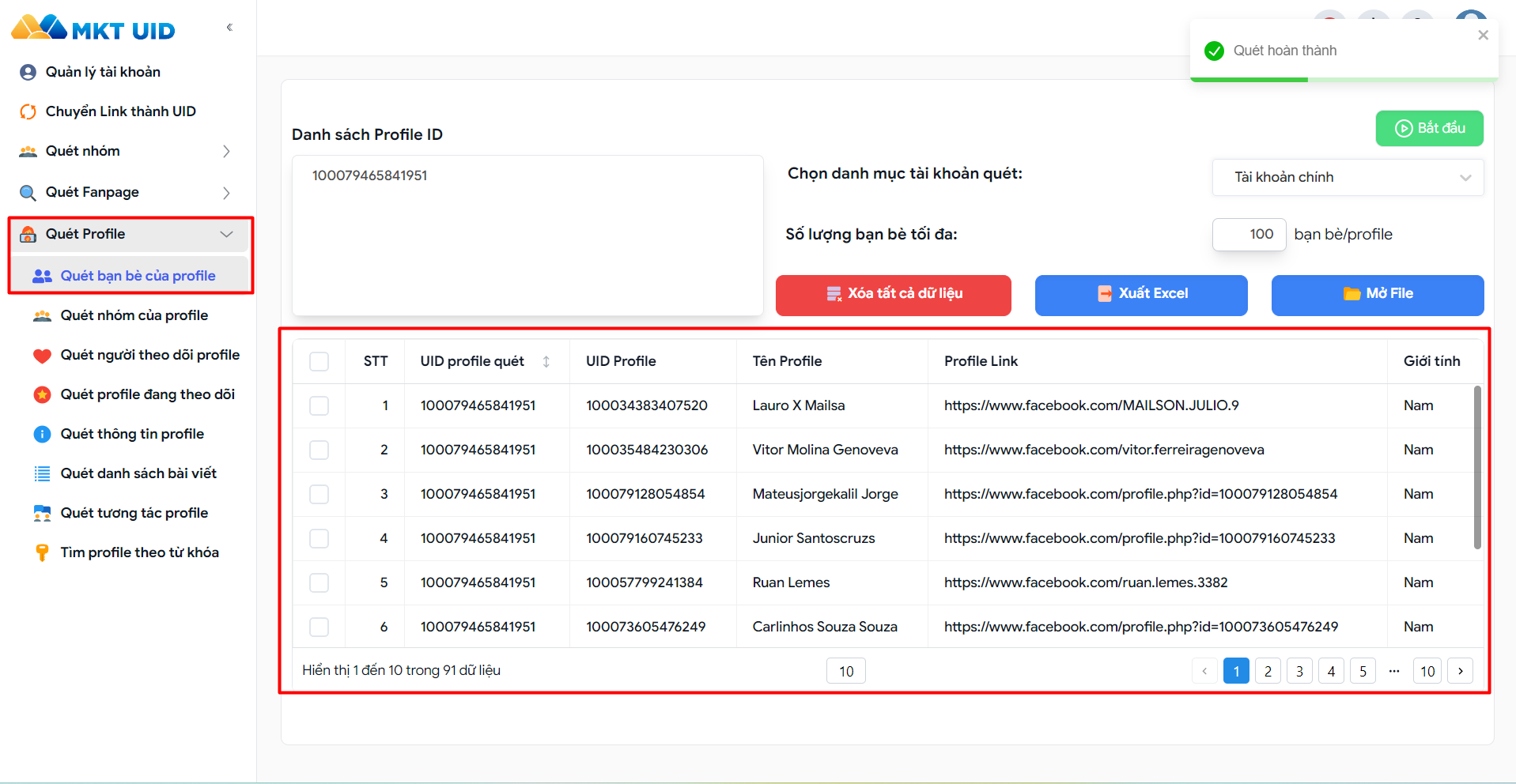The height and width of the screenshot is (784, 1516).
Task: Go to page 3
Action: (1299, 671)
